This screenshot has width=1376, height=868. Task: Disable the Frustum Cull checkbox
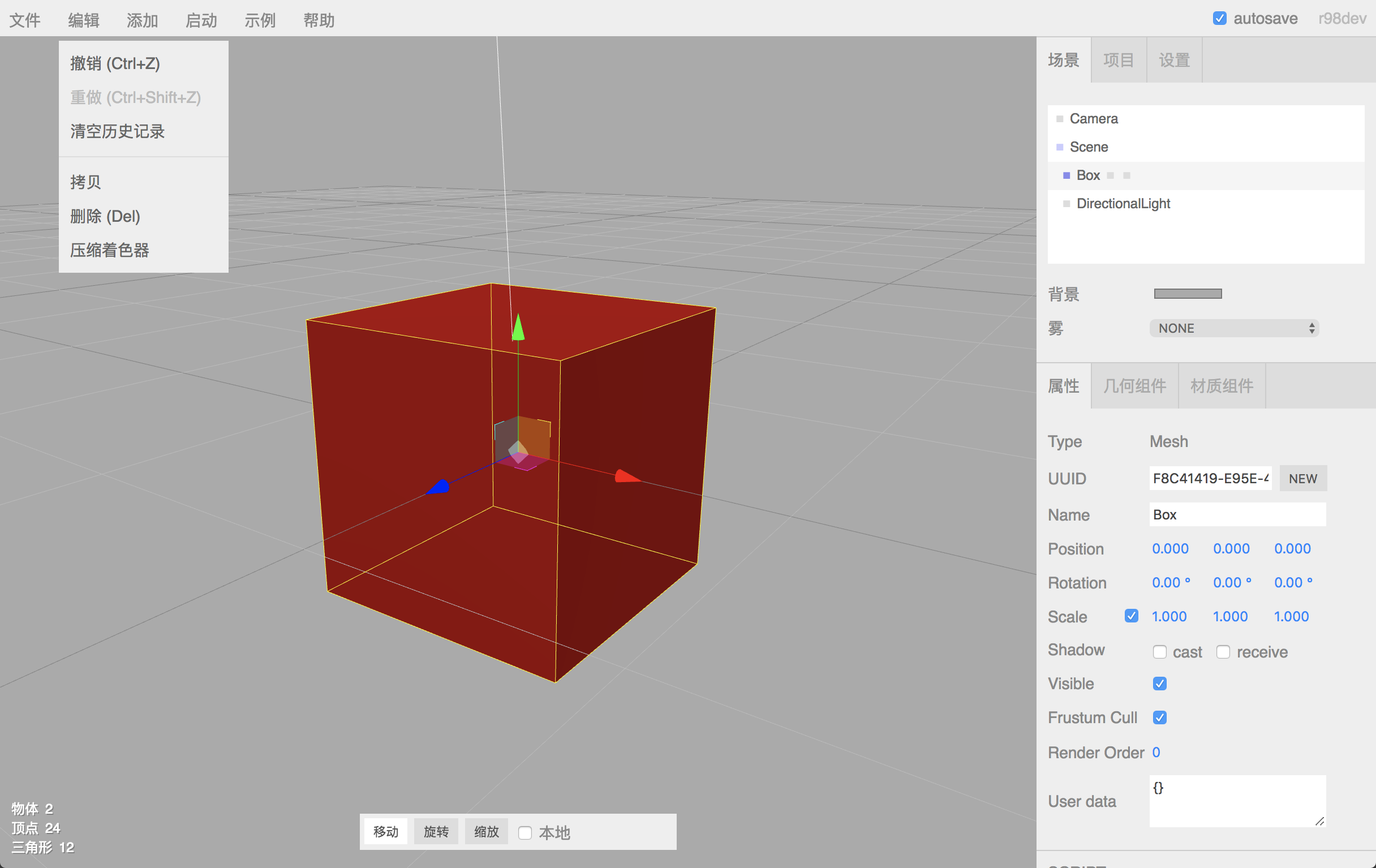pyautogui.click(x=1160, y=717)
